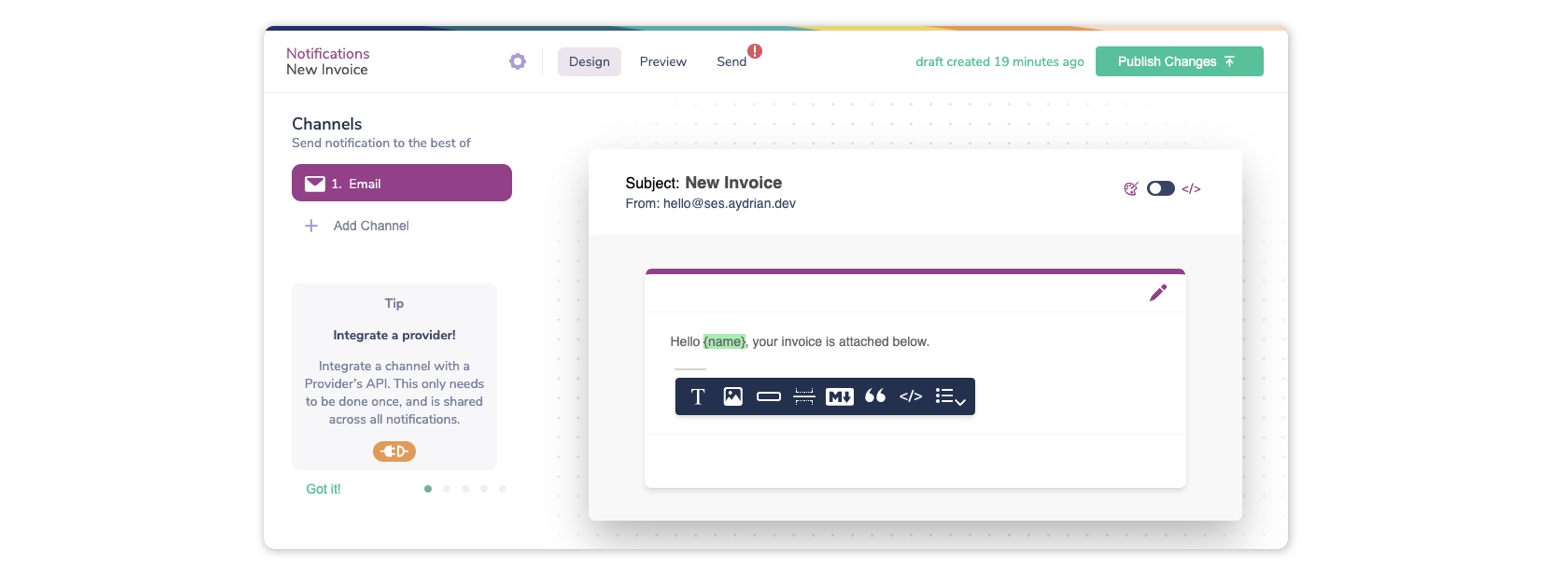Click the envelope icon on Email channel
The height and width of the screenshot is (574, 1552).
pyautogui.click(x=315, y=184)
